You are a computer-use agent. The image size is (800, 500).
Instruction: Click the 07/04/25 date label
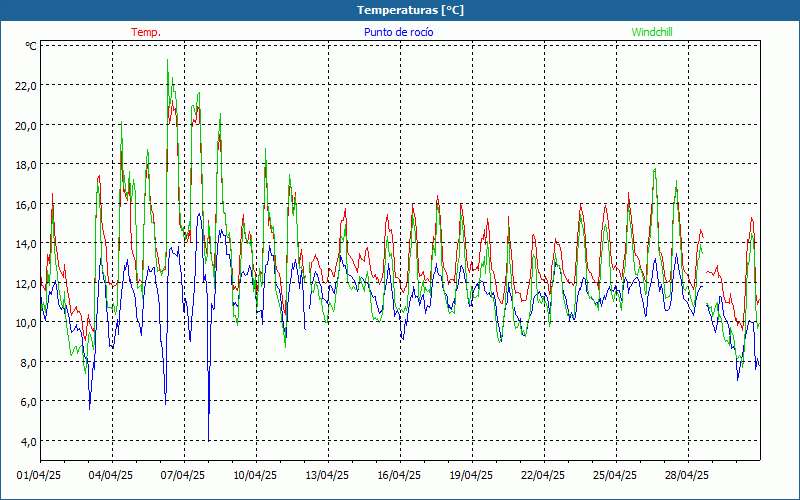click(183, 476)
